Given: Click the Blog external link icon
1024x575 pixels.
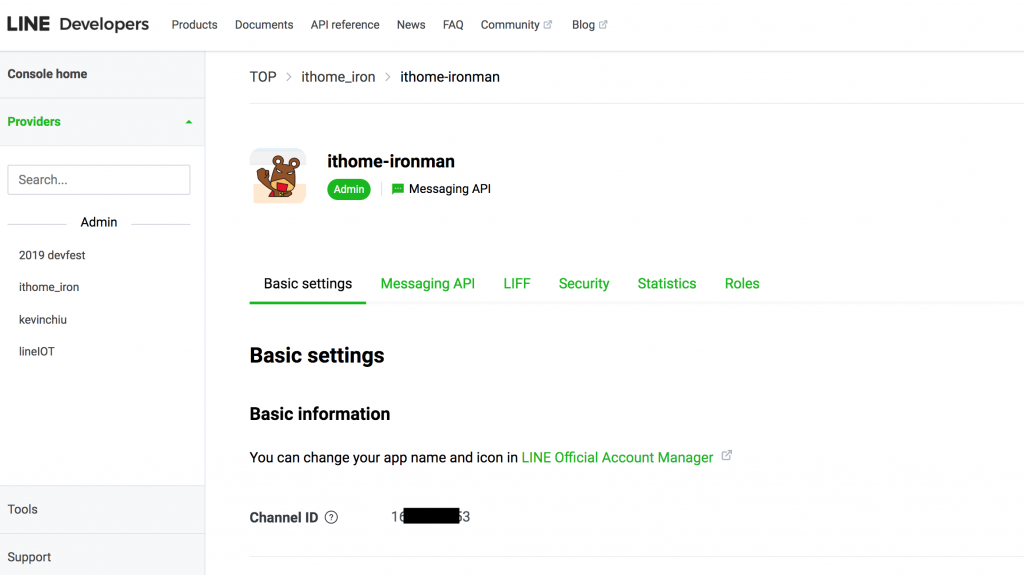Looking at the screenshot, I should click(603, 24).
